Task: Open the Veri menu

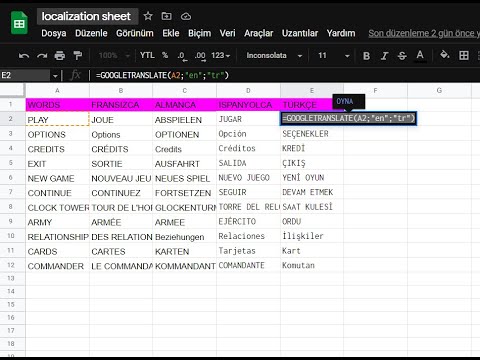Action: 227,33
